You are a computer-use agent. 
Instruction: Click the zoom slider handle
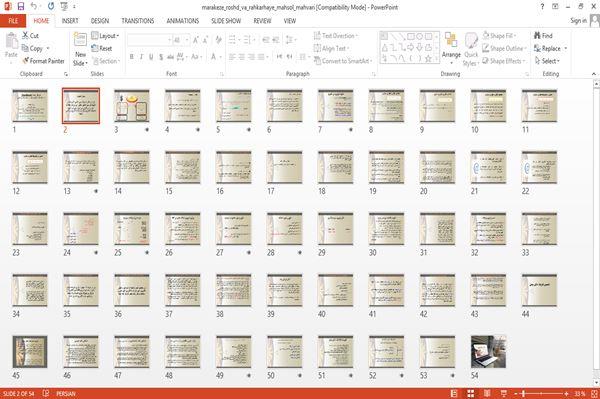click(523, 393)
